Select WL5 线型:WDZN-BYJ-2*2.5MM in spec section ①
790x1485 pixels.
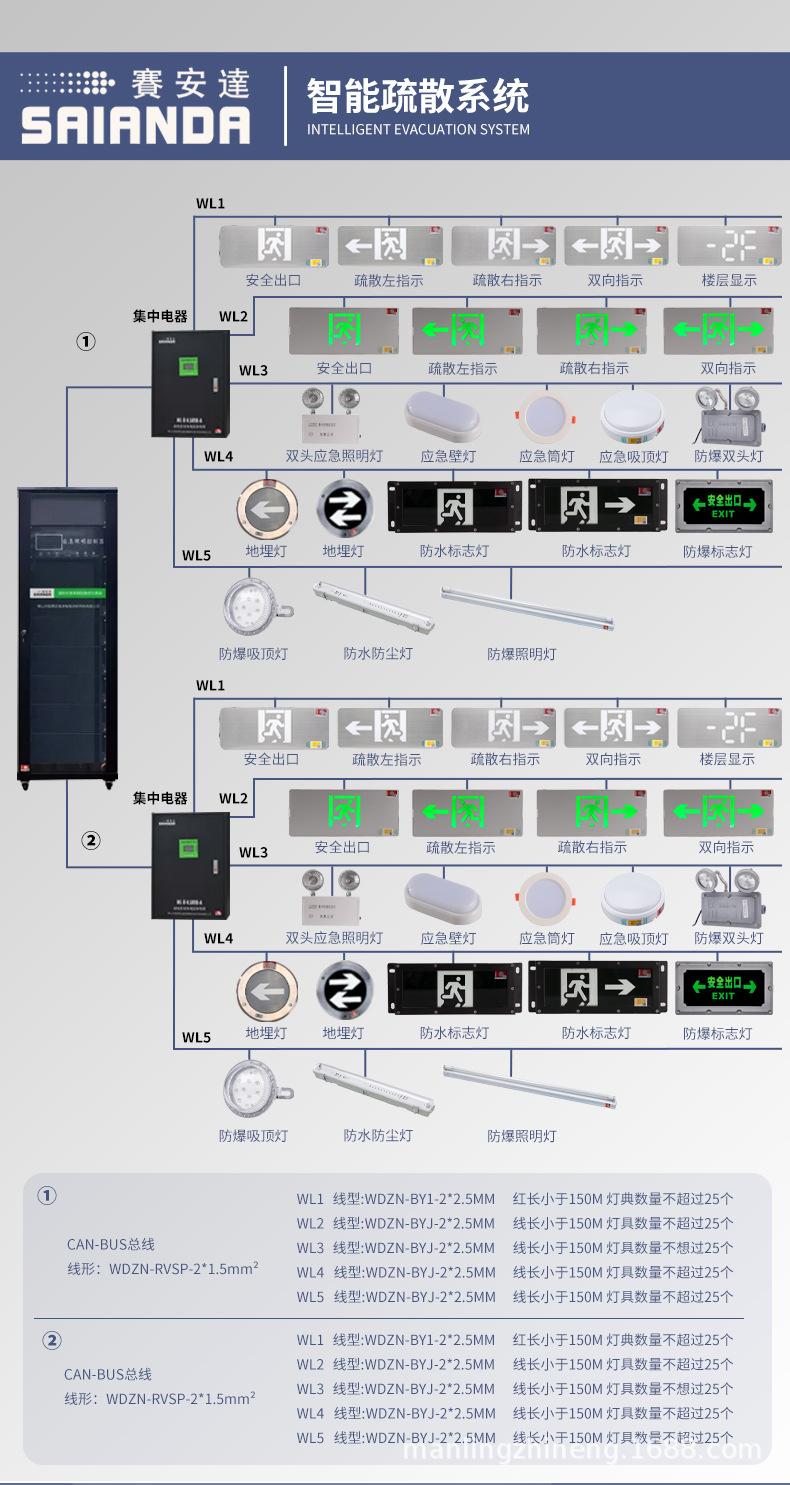click(x=395, y=1296)
